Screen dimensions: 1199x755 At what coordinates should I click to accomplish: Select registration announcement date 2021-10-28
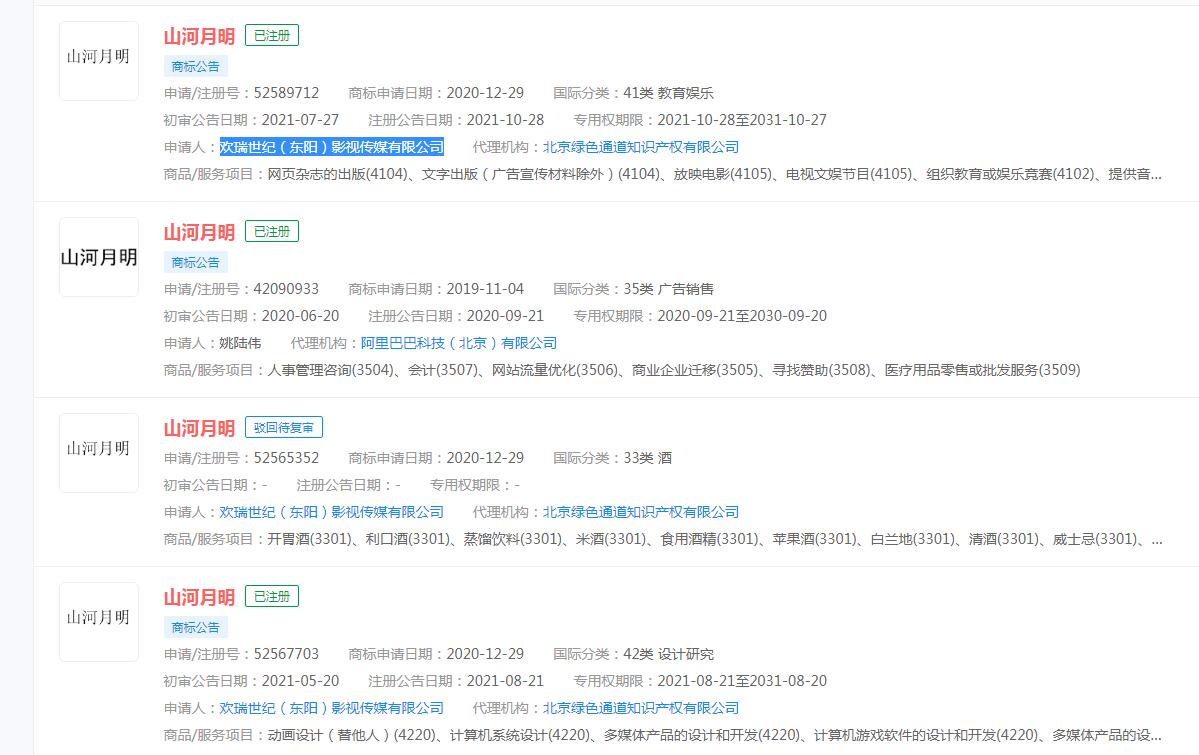505,120
